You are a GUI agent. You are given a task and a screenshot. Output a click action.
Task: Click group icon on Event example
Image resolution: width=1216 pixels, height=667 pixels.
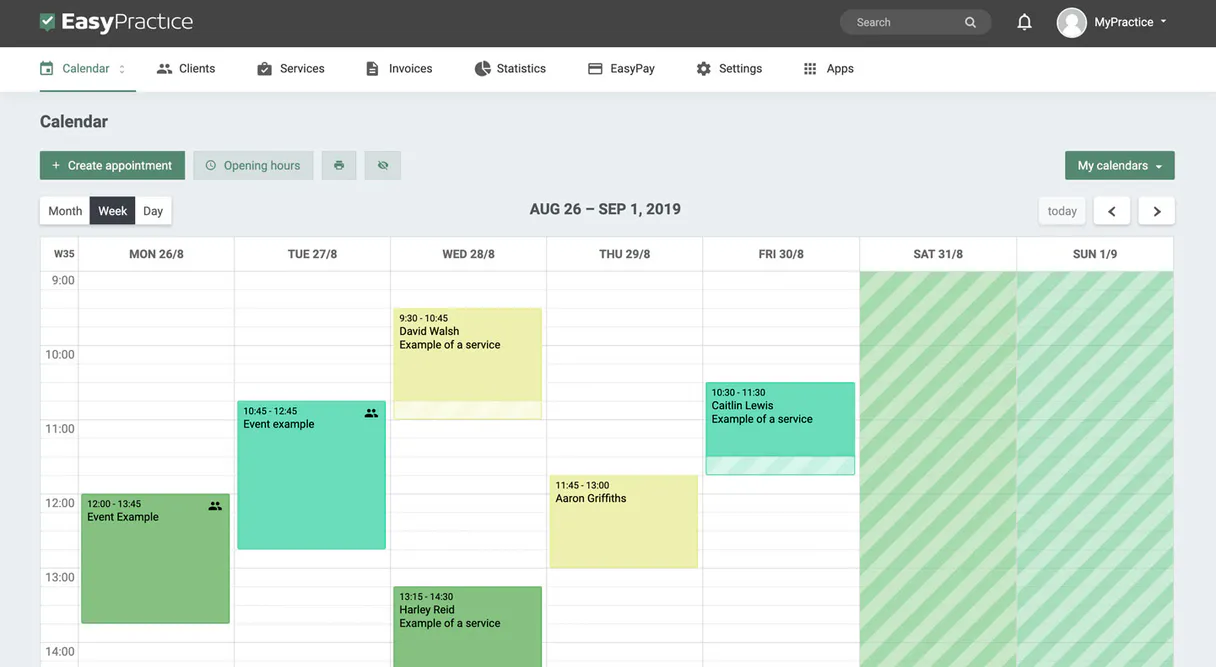point(371,413)
